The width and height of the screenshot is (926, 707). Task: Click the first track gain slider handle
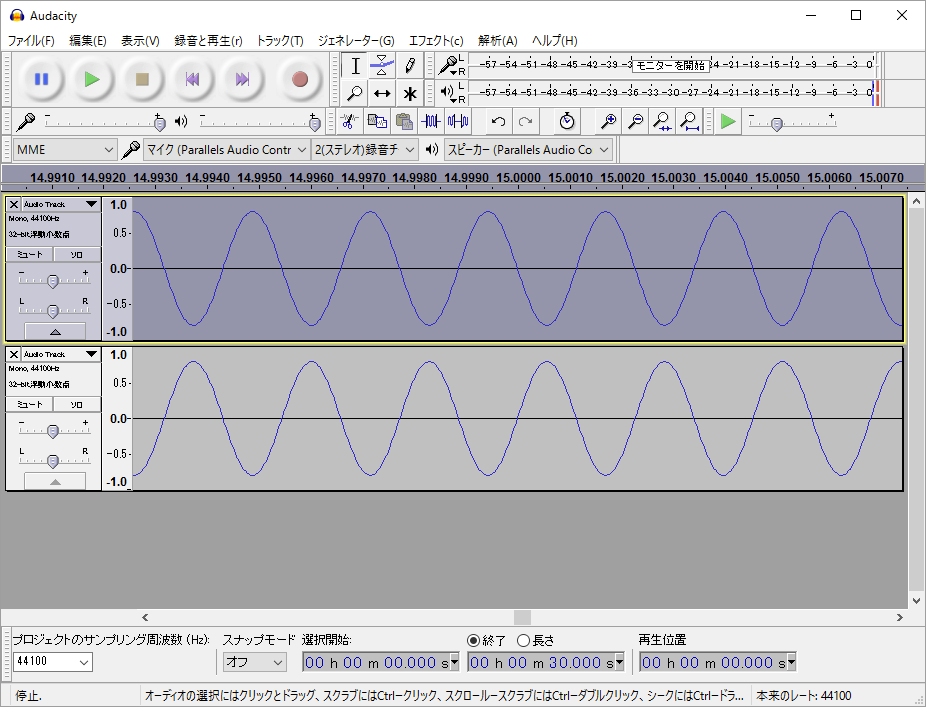coord(53,281)
